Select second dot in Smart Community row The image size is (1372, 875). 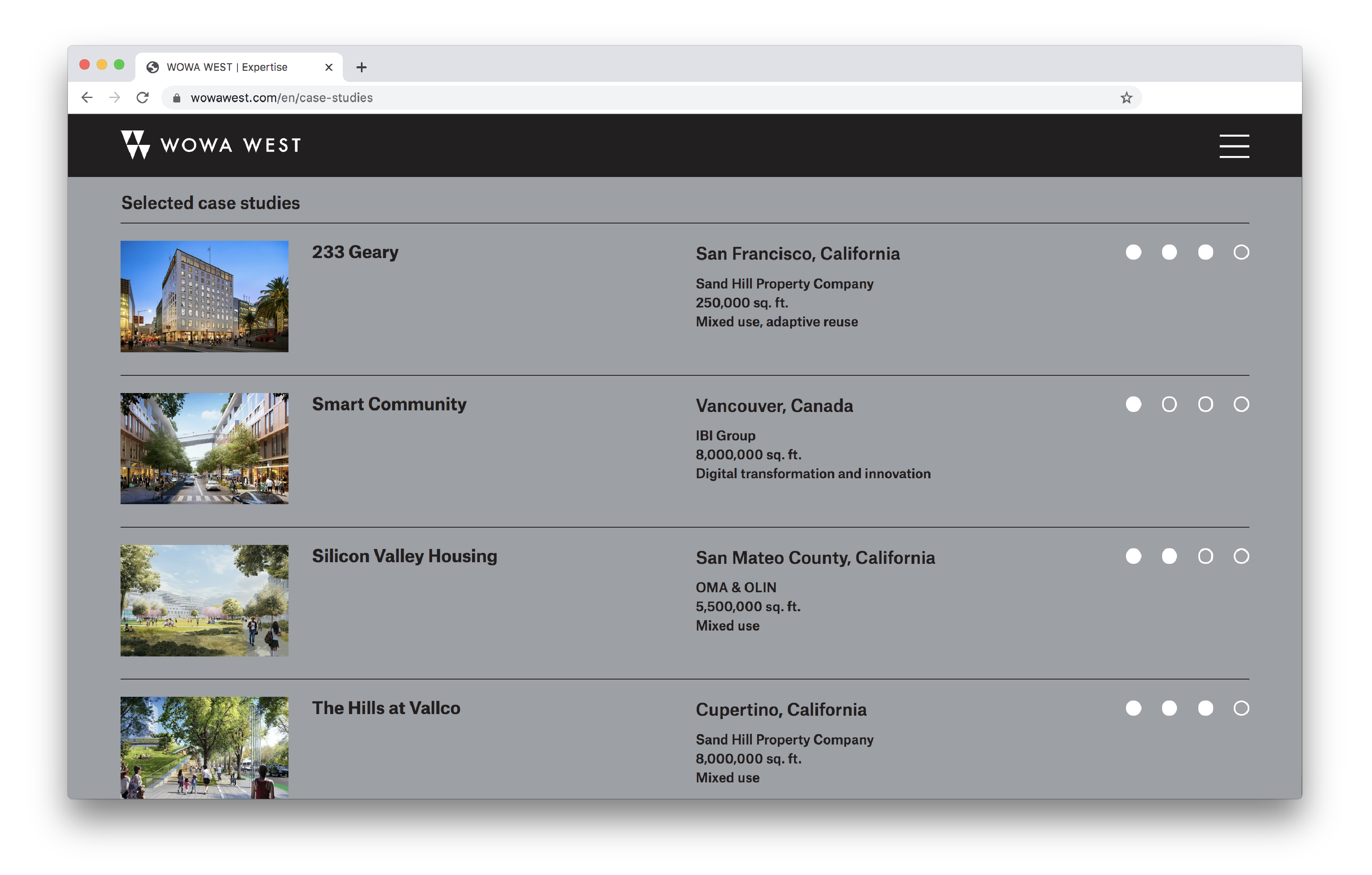click(1169, 404)
